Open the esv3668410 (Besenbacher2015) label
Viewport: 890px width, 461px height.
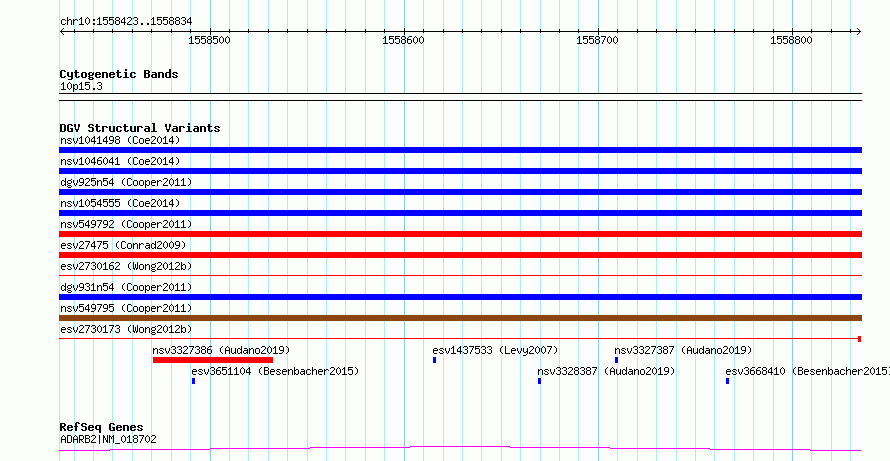808,371
